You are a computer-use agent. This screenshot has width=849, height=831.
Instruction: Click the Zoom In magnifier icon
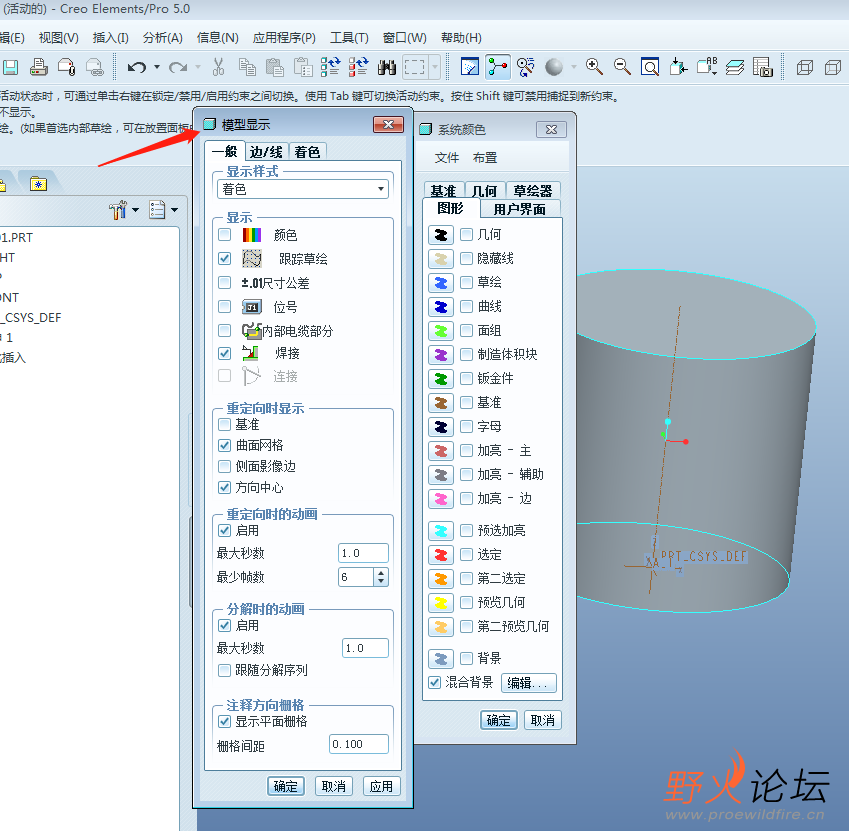[x=594, y=67]
